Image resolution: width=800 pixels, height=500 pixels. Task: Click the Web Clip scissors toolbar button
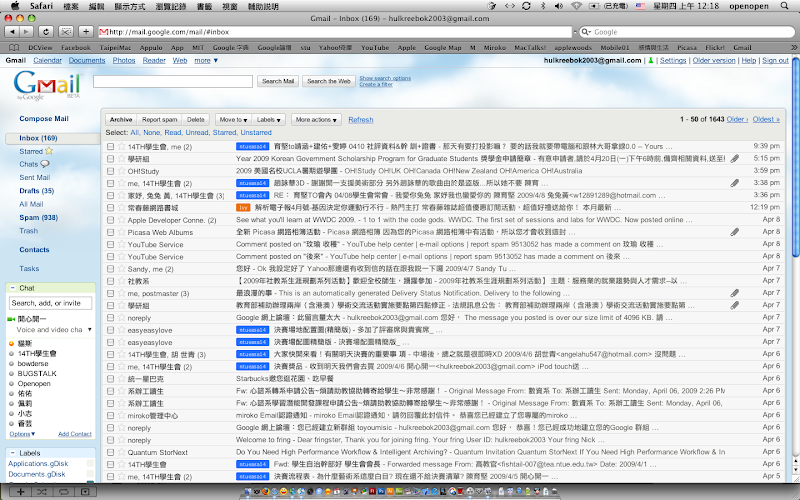click(x=66, y=32)
